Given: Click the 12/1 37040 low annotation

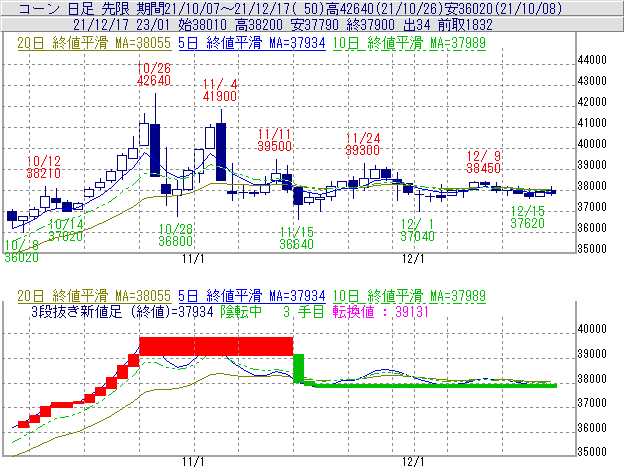Looking at the screenshot, I should point(417,230).
